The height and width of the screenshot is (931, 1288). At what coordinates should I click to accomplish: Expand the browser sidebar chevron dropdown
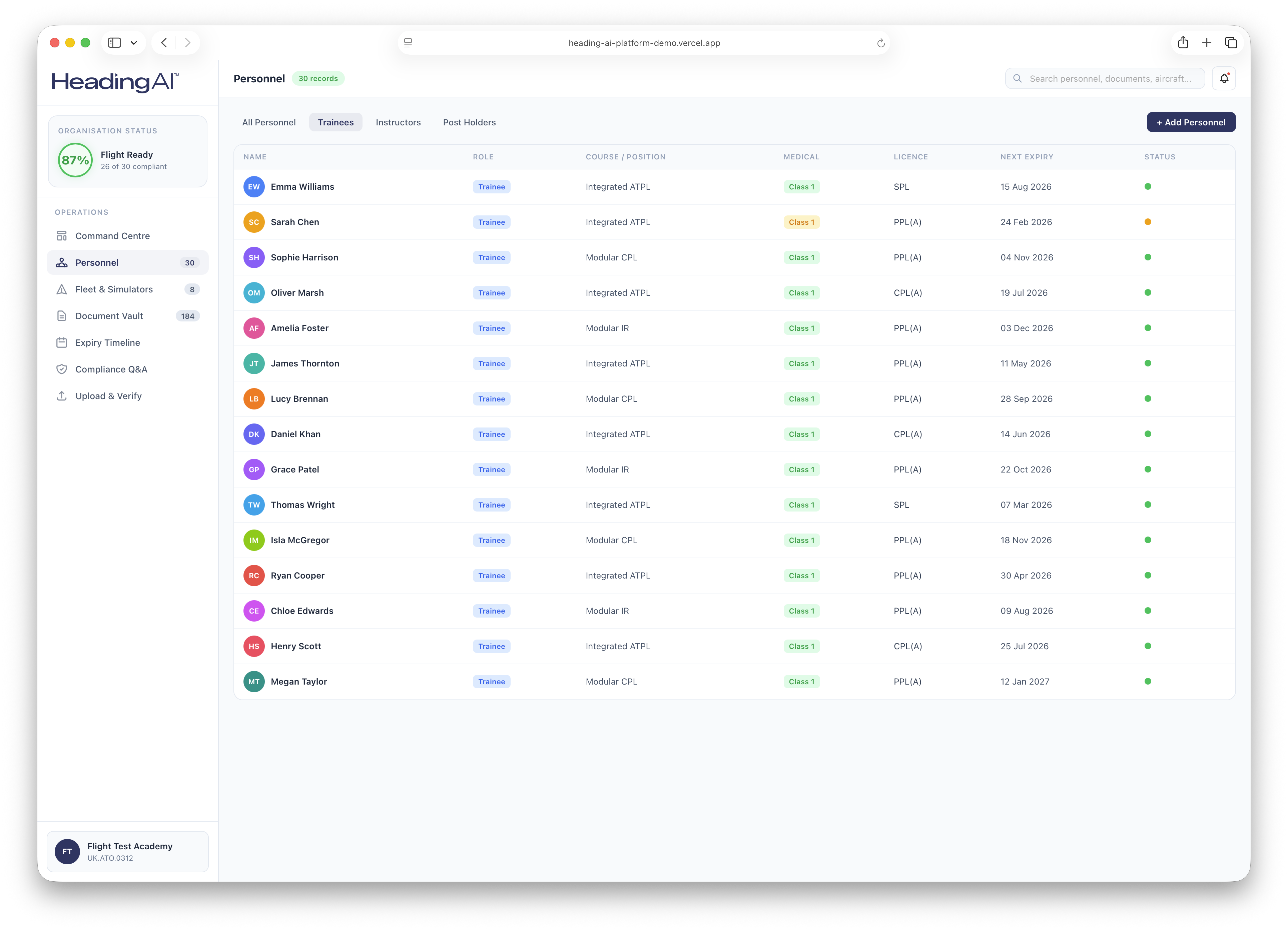(x=134, y=43)
